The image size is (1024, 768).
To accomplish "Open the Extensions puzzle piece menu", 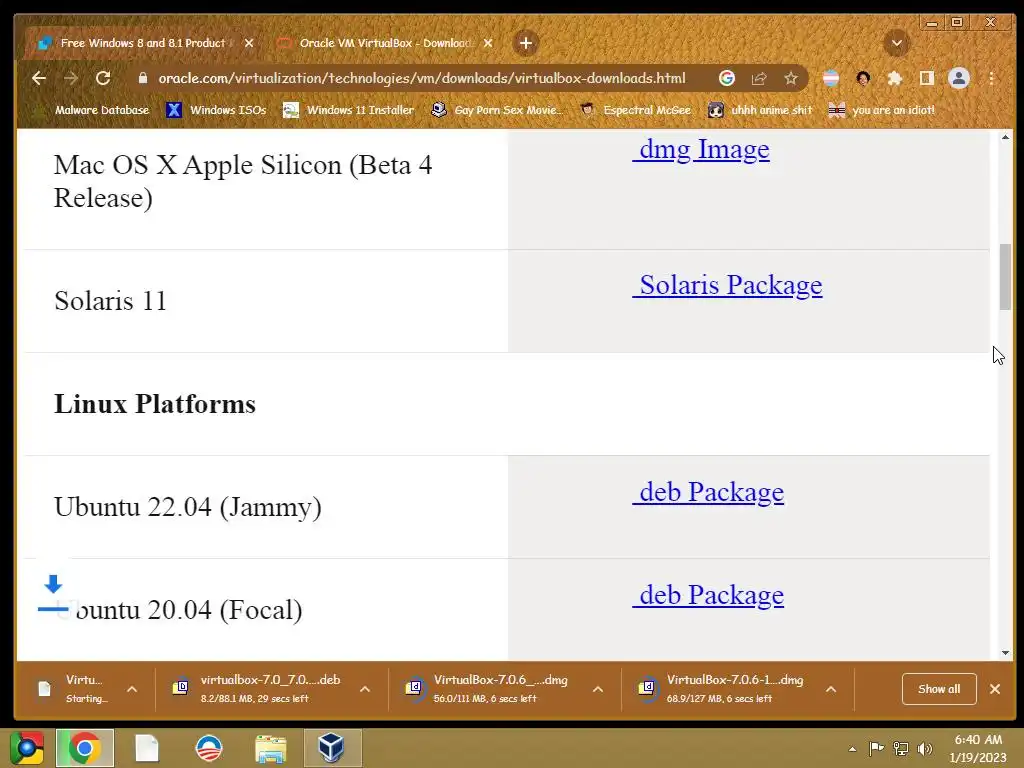I will click(895, 78).
